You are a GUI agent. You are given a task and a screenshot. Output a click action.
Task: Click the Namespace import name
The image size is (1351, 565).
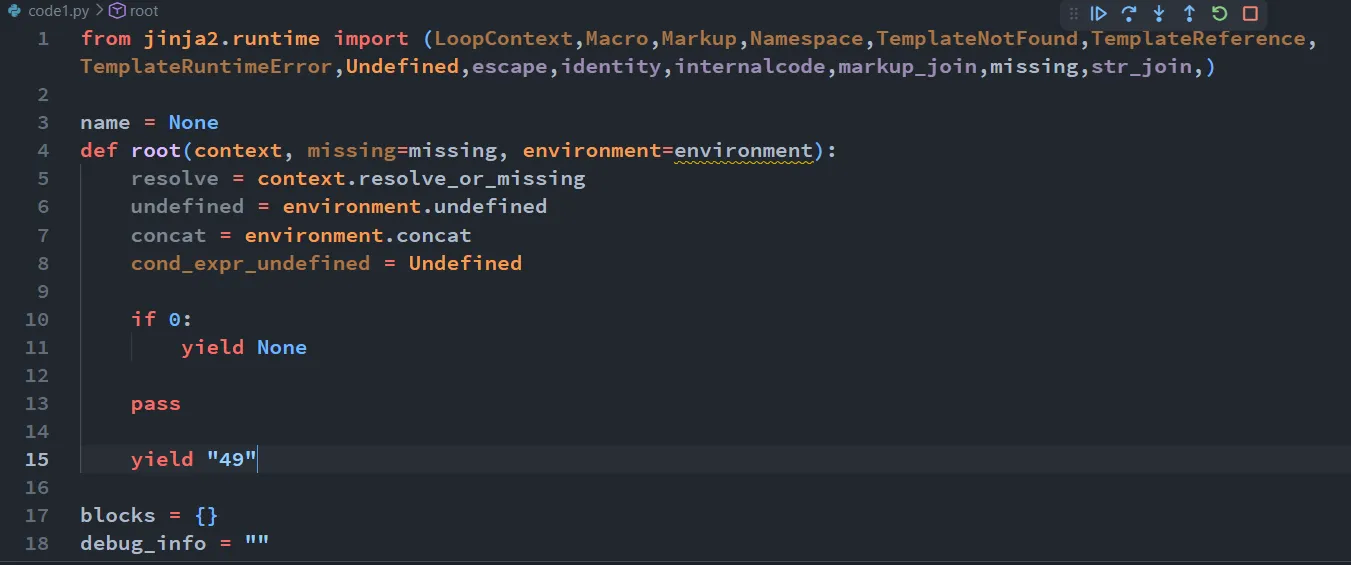click(x=807, y=39)
